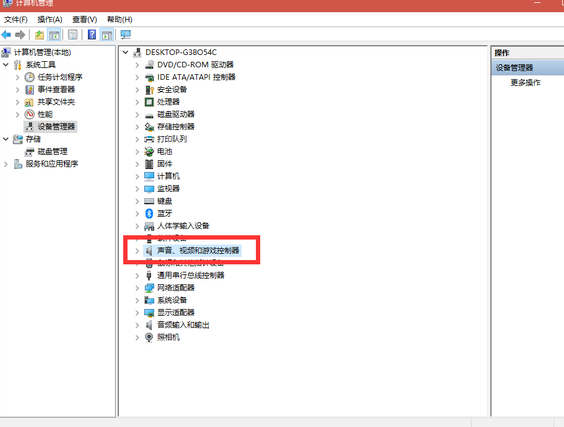Viewport: 564px width, 427px height.
Task: Click the Forward arrow toolbar icon
Action: pos(20,35)
